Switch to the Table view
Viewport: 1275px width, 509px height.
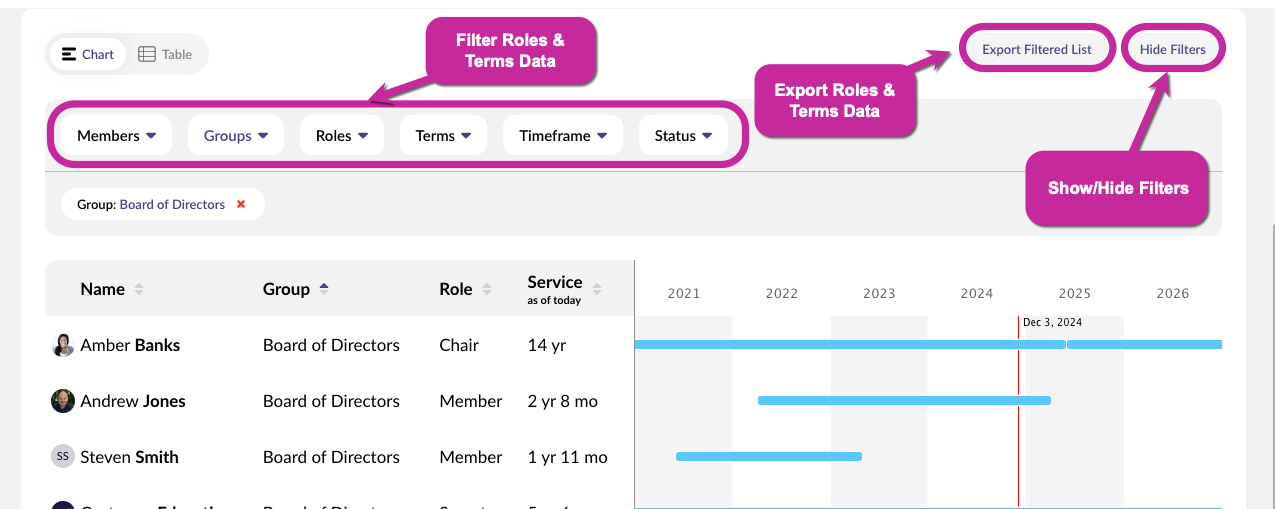166,54
